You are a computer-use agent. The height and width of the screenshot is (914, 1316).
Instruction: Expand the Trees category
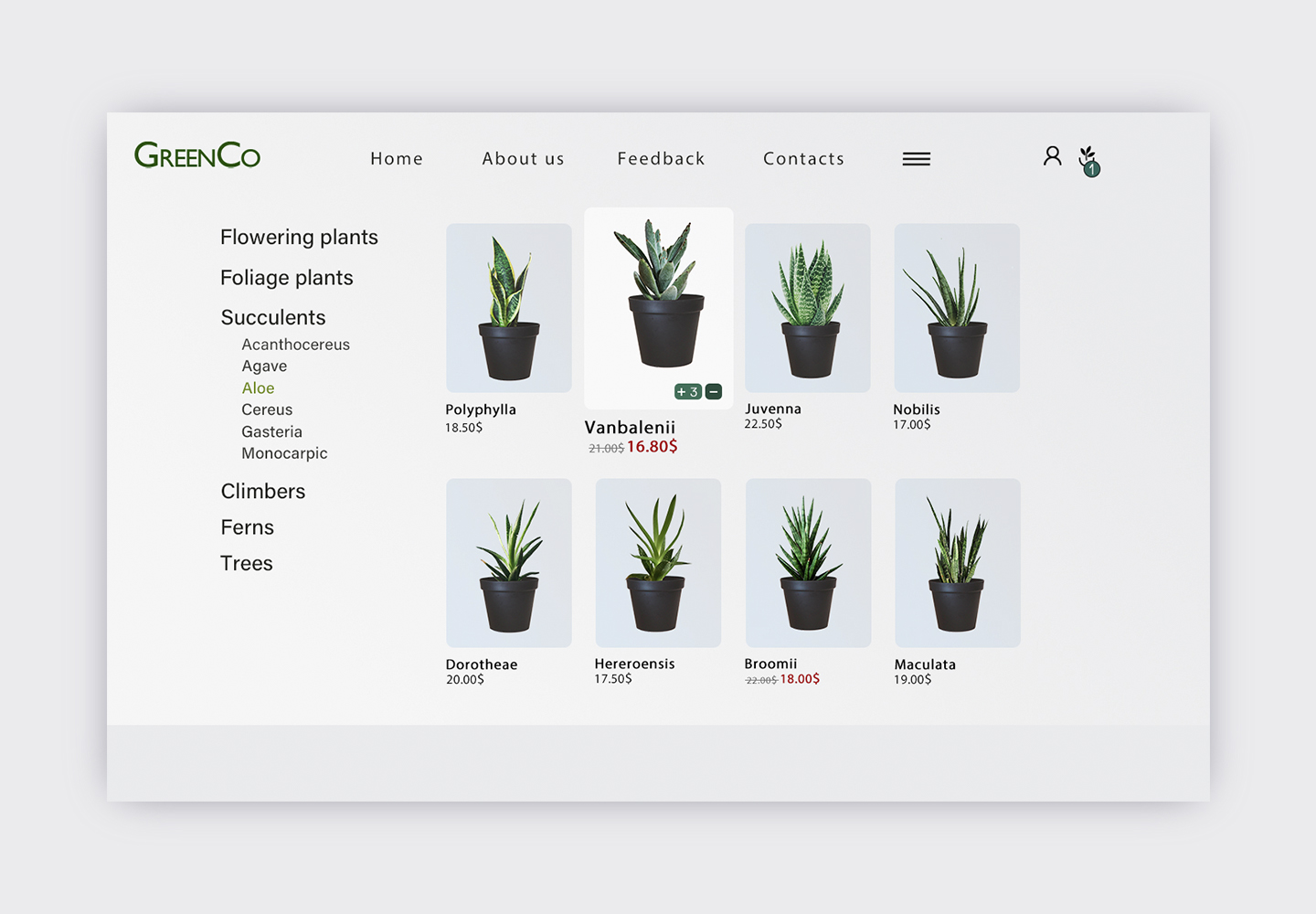tap(247, 563)
